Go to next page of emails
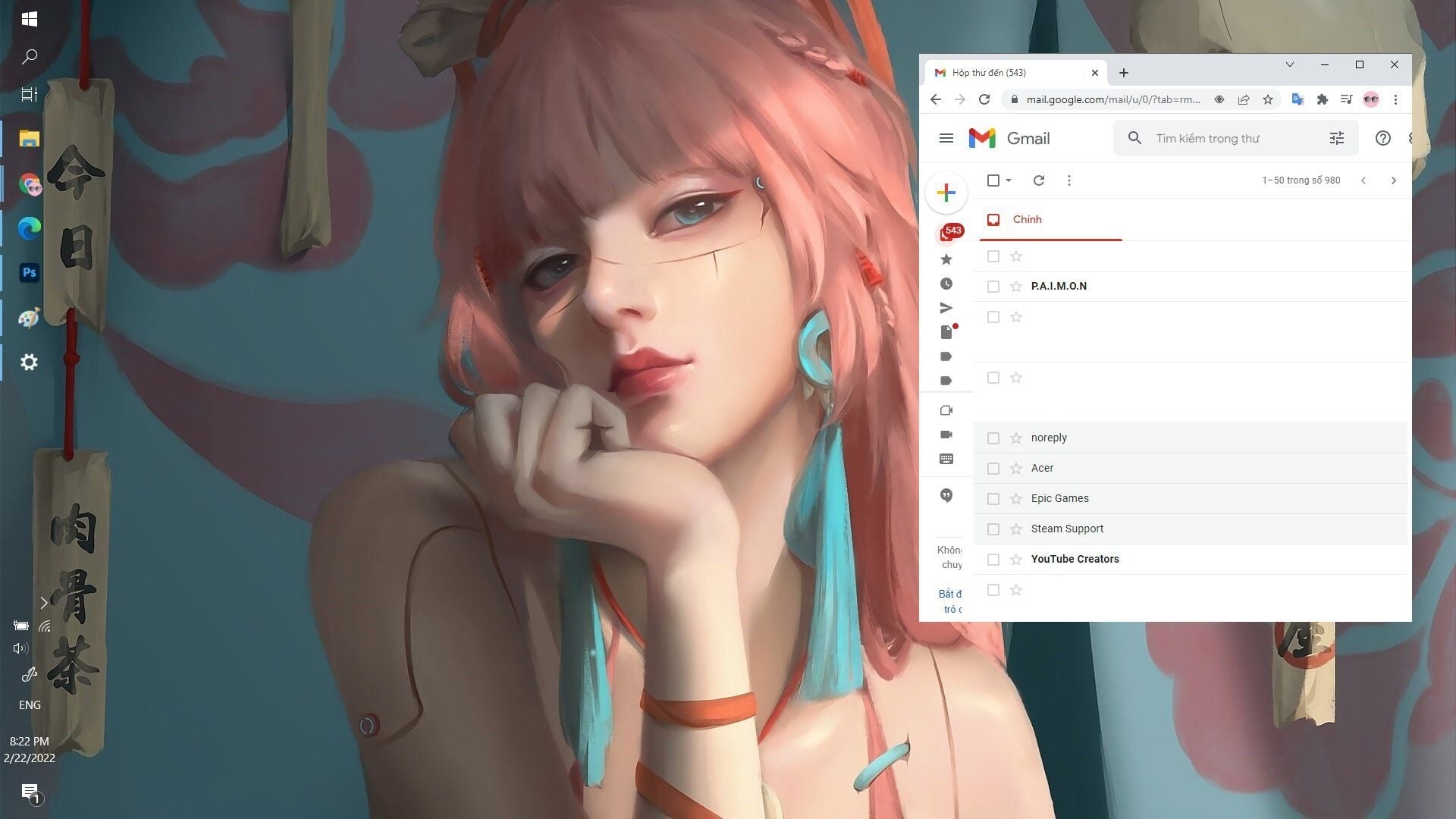Viewport: 1456px width, 819px height. click(1393, 180)
